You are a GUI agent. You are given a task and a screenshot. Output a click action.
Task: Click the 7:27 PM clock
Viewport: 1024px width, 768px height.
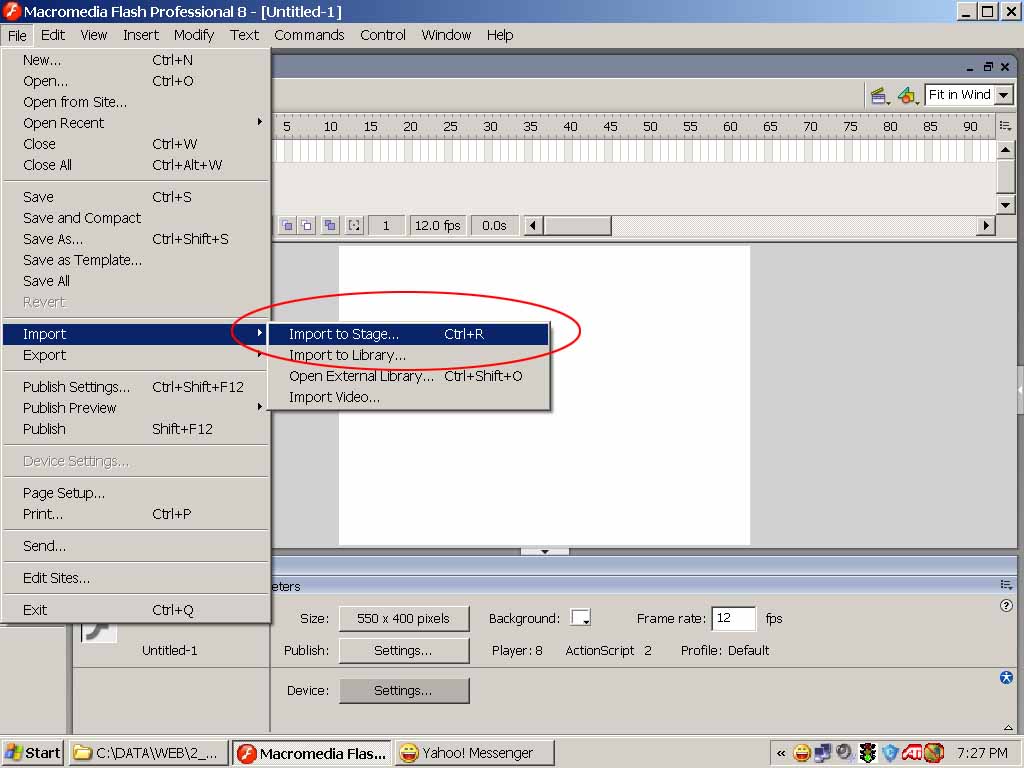[982, 753]
